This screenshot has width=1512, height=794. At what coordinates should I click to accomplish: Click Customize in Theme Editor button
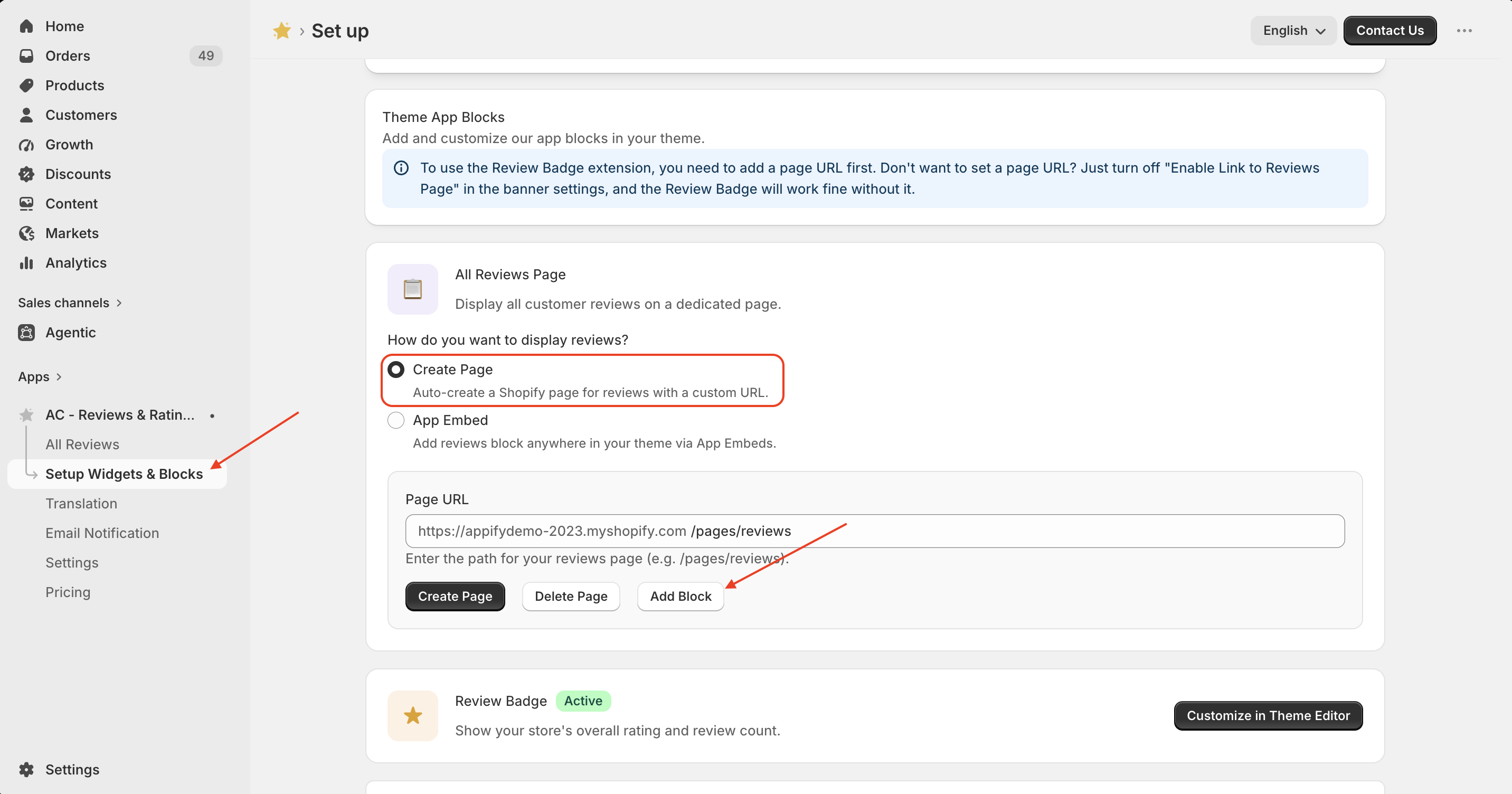tap(1268, 715)
